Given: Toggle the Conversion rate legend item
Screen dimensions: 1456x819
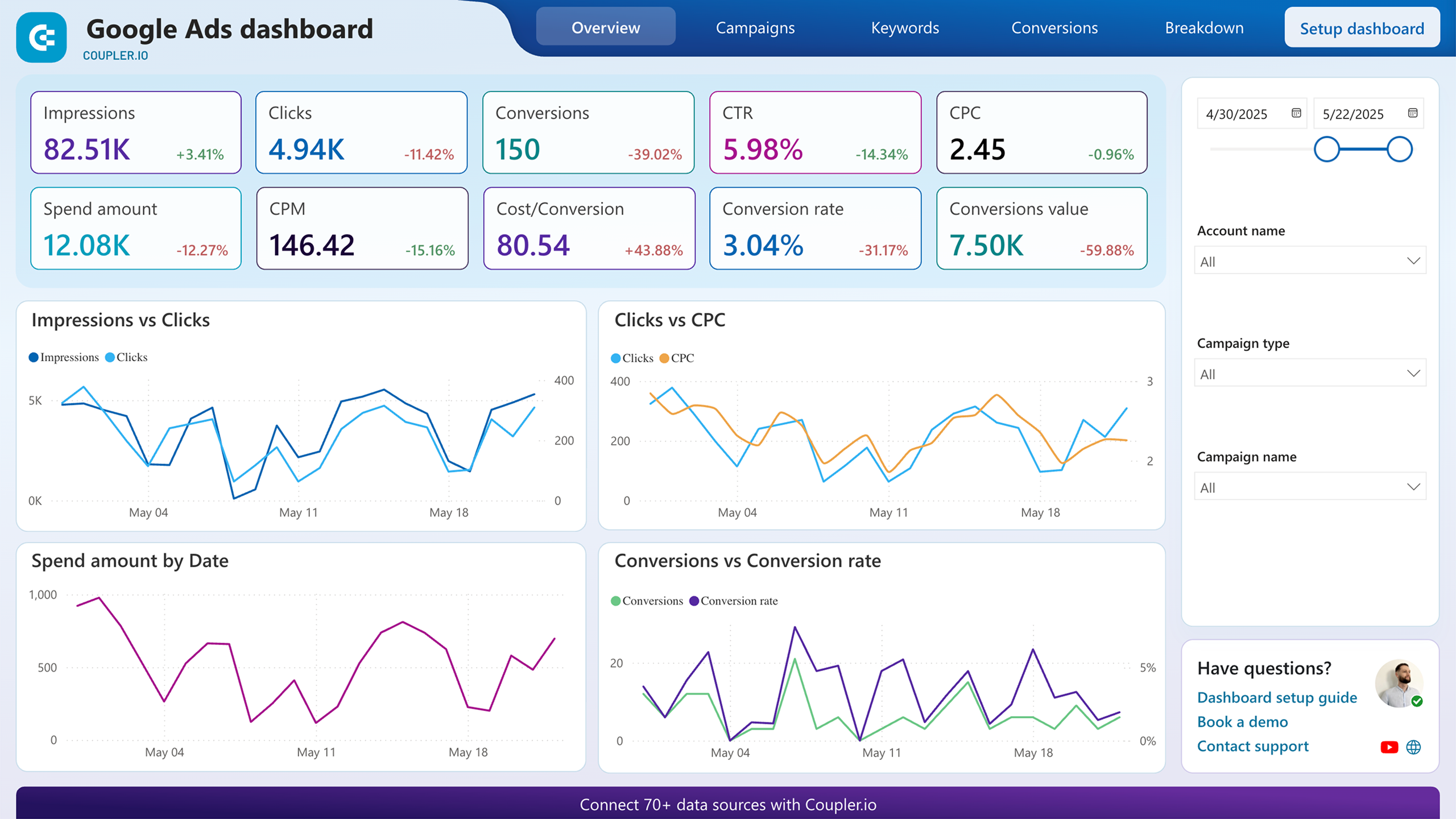Looking at the screenshot, I should [733, 601].
